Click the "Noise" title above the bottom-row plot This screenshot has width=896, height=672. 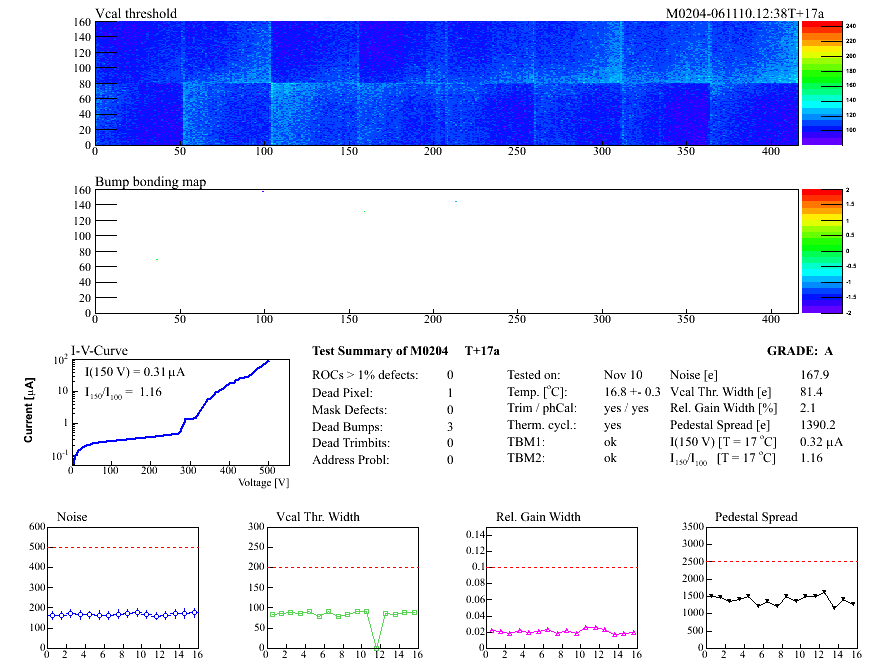[x=72, y=517]
